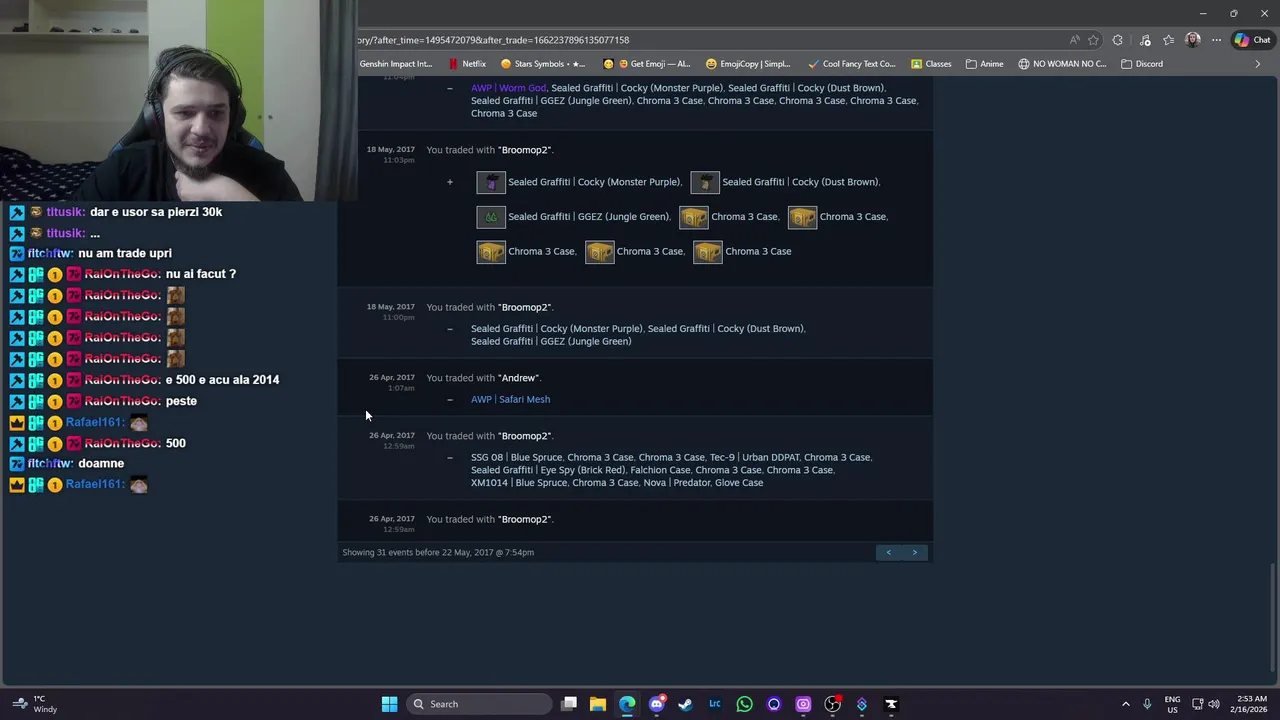1280x720 pixels.
Task: Click Sealed Graffiti Cocky Monster Purple thumbnail
Action: 490,182
